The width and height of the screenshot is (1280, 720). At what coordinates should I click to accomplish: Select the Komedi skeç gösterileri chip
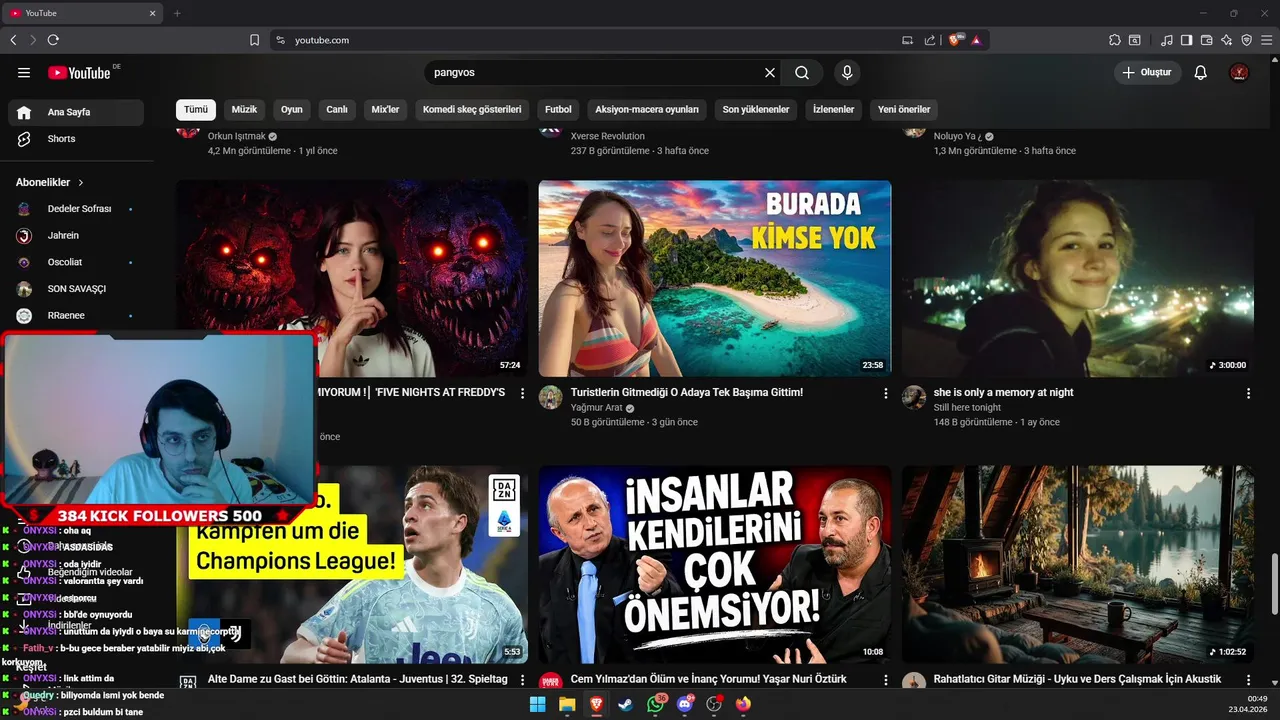[472, 109]
